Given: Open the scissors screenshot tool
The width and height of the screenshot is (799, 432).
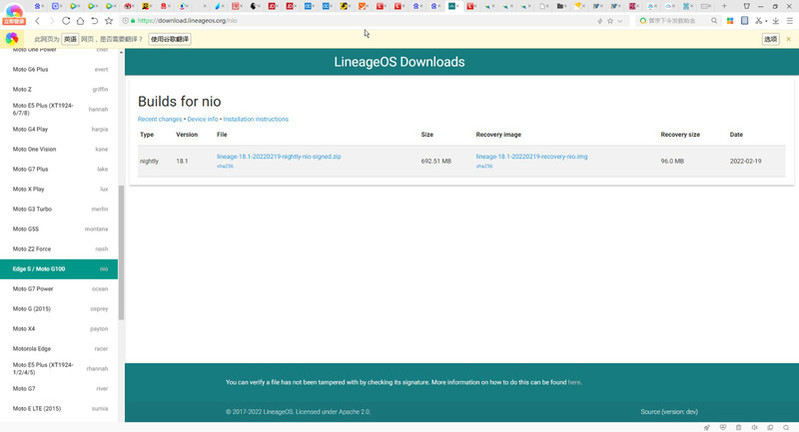Looking at the screenshot, I should click(758, 21).
